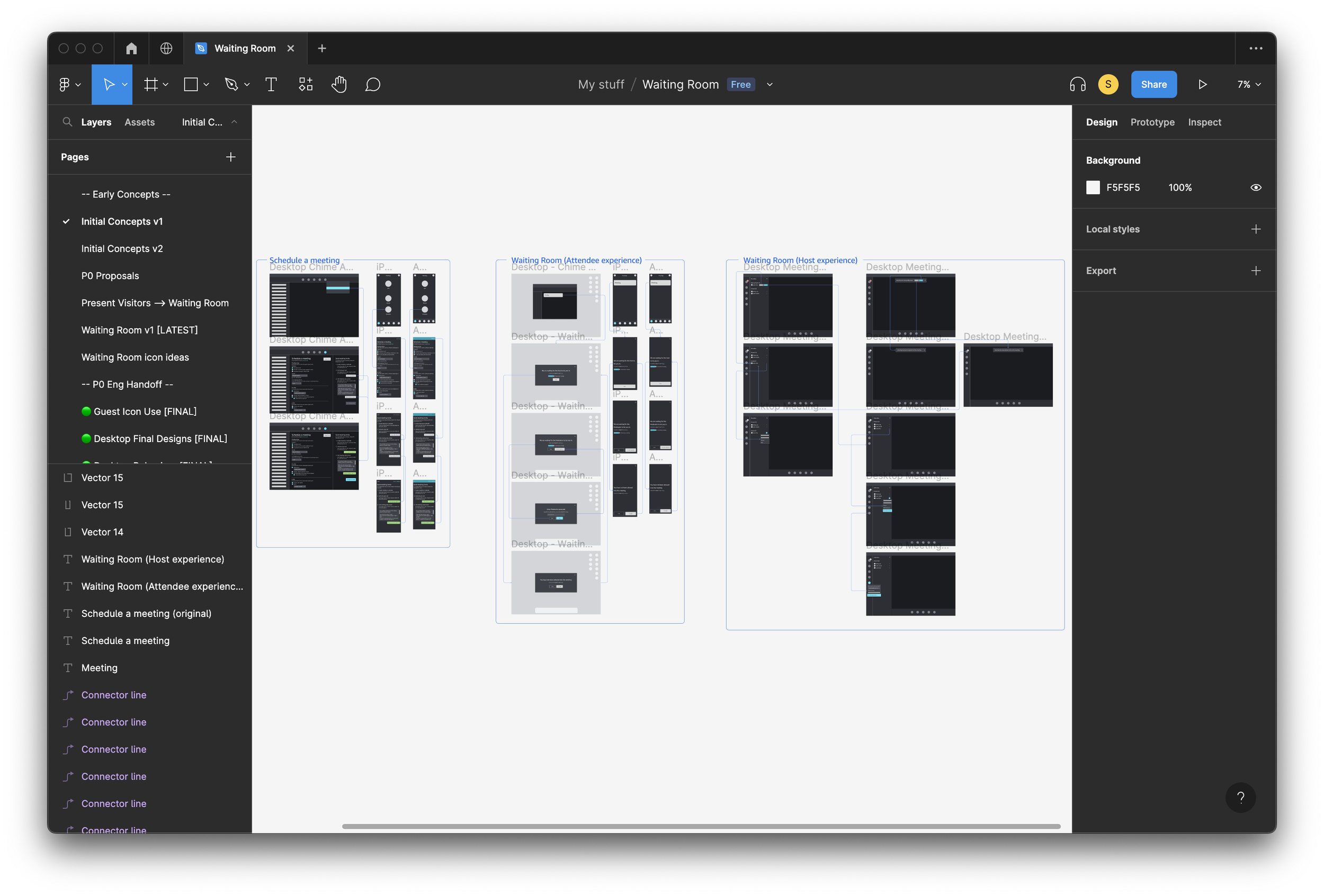Click the Home icon tab
The width and height of the screenshot is (1324, 896).
click(131, 48)
